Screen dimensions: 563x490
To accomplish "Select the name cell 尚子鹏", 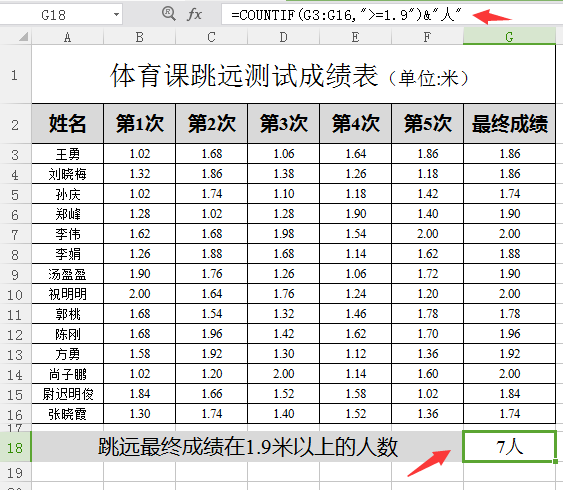I will click(68, 374).
